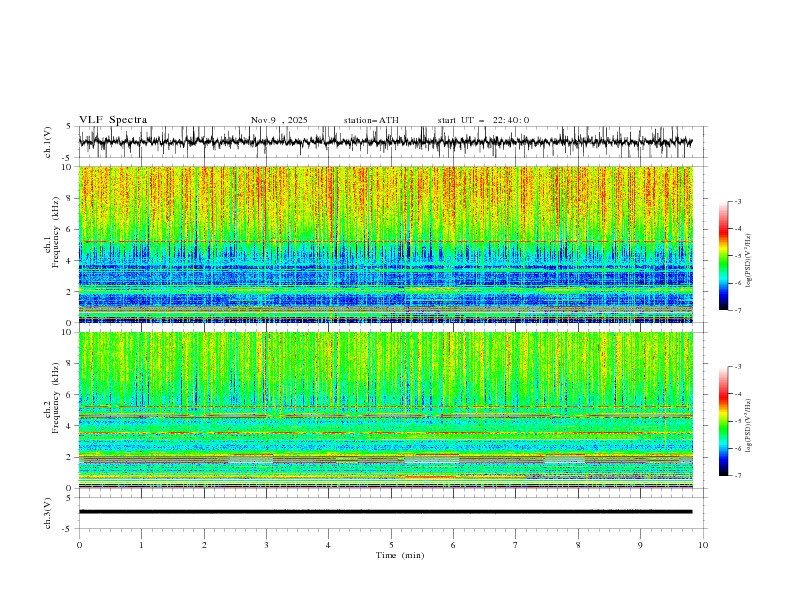Image resolution: width=792 pixels, height=612 pixels.
Task: Click the "ch.3(V)" axis label
Action: pos(47,513)
